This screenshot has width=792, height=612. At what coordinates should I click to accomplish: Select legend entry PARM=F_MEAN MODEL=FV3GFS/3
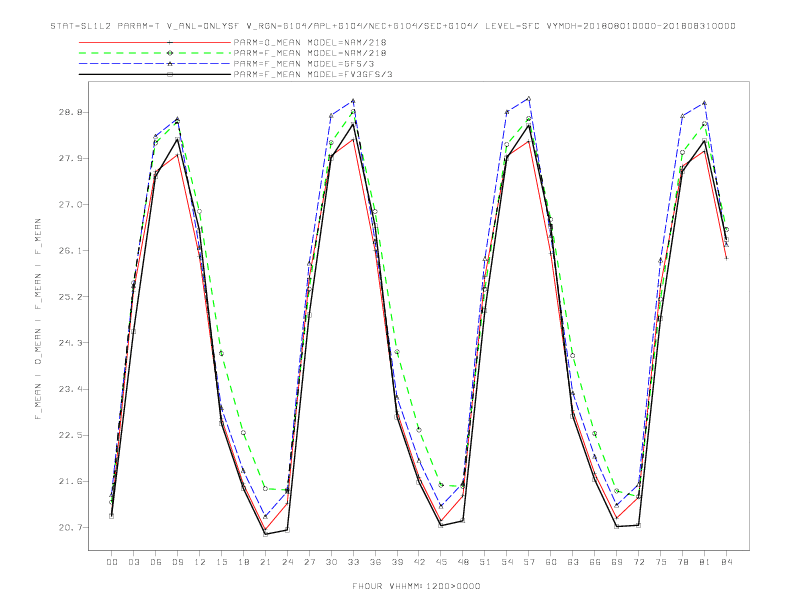313,74
